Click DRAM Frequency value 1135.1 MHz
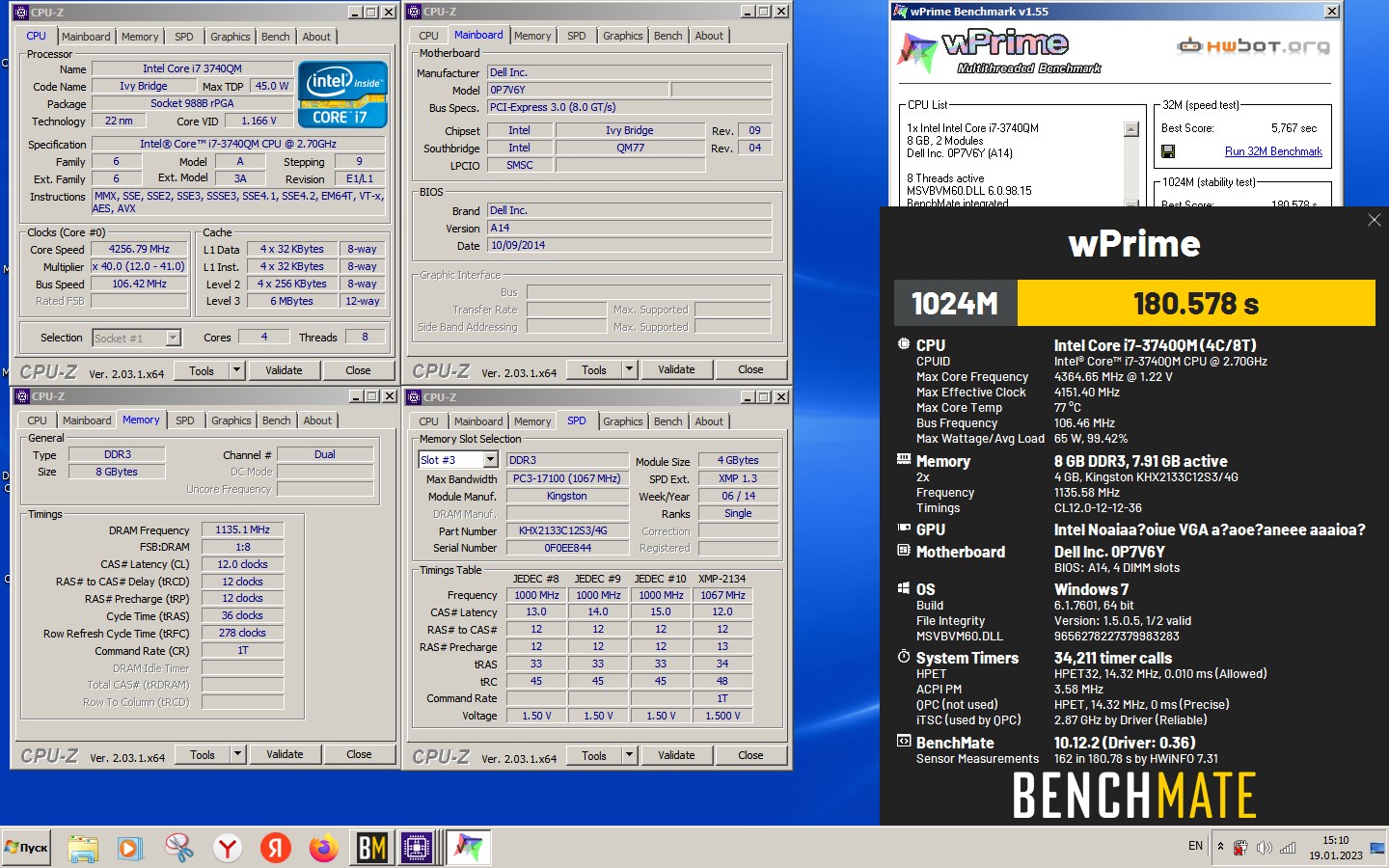The image size is (1389, 868). point(242,529)
